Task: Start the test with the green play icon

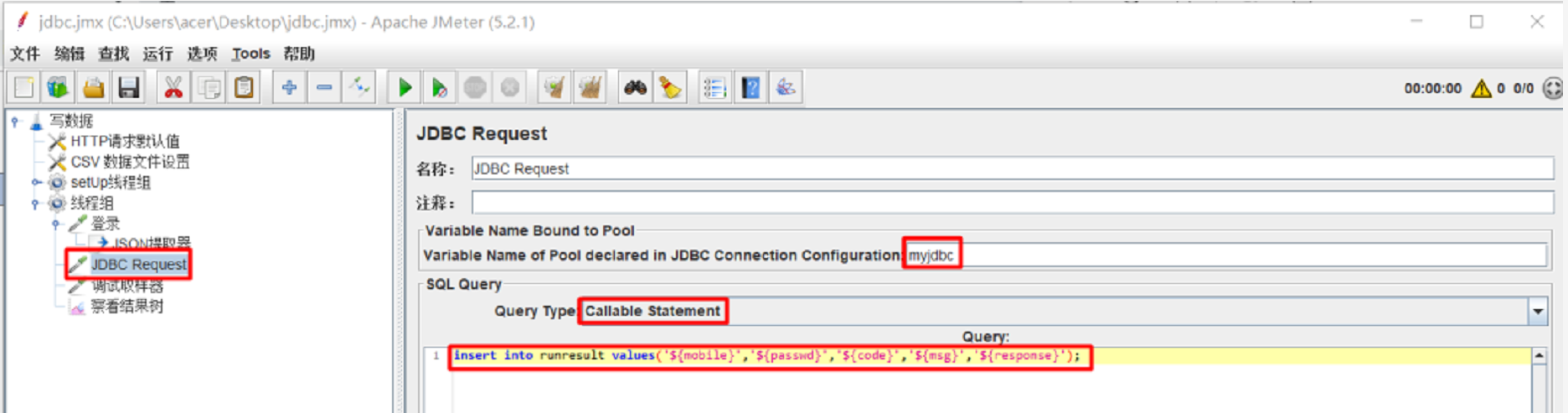Action: [x=405, y=87]
